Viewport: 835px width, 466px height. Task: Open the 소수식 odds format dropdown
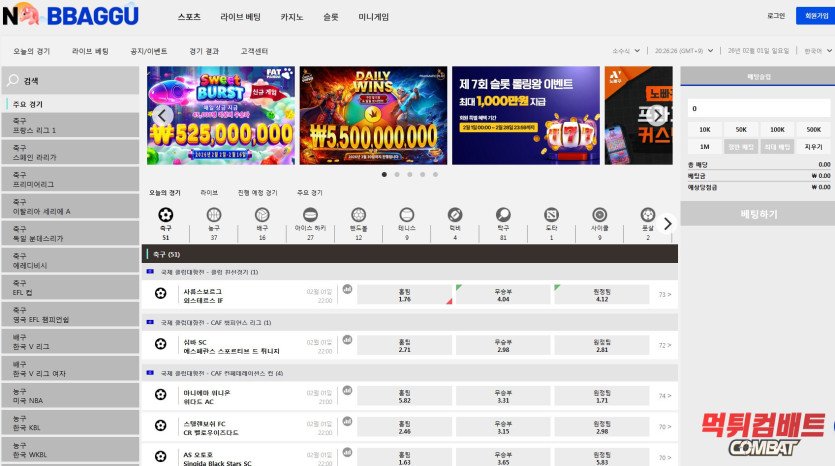(x=626, y=51)
